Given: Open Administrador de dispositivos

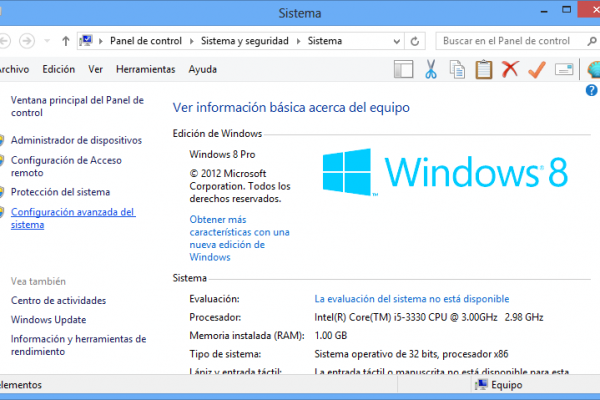Looking at the screenshot, I should point(76,140).
